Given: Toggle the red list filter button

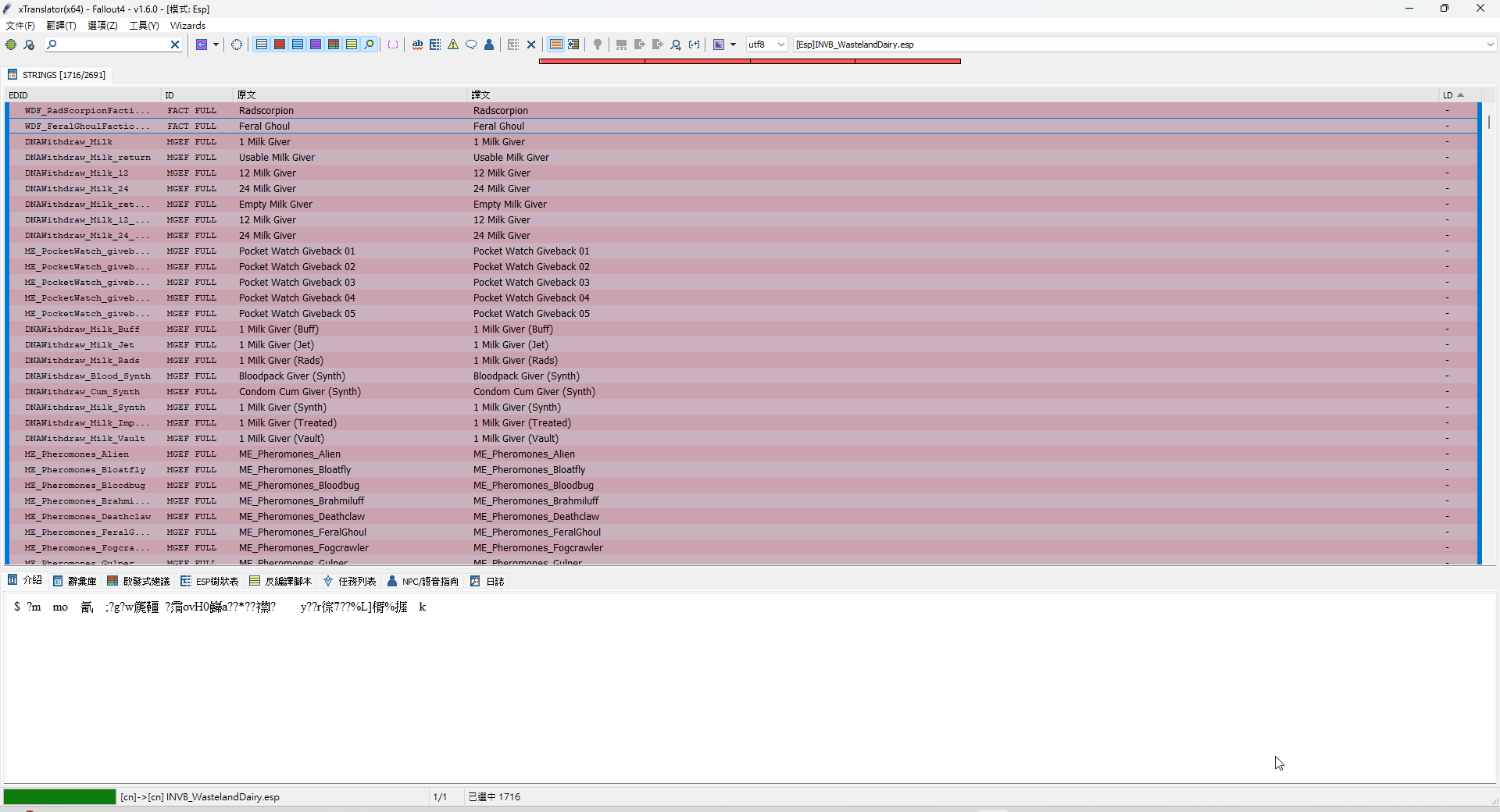Looking at the screenshot, I should pos(280,45).
